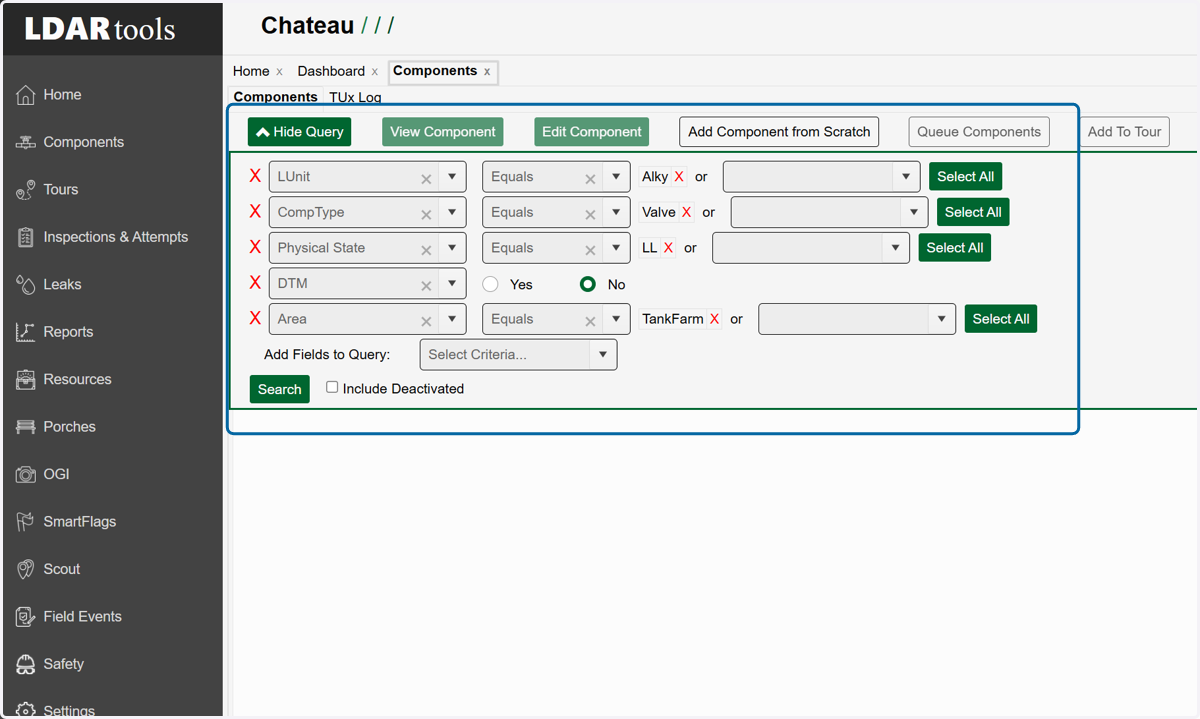This screenshot has height=719, width=1200.
Task: Click the Resources icon in sidebar
Action: click(25, 379)
